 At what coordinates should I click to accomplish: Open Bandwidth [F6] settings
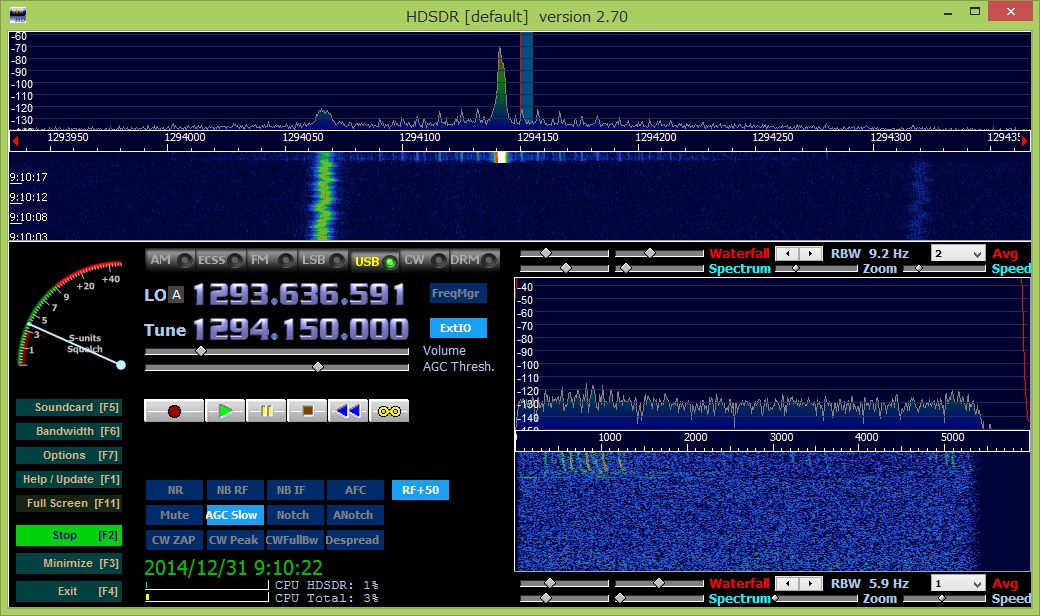[x=69, y=431]
